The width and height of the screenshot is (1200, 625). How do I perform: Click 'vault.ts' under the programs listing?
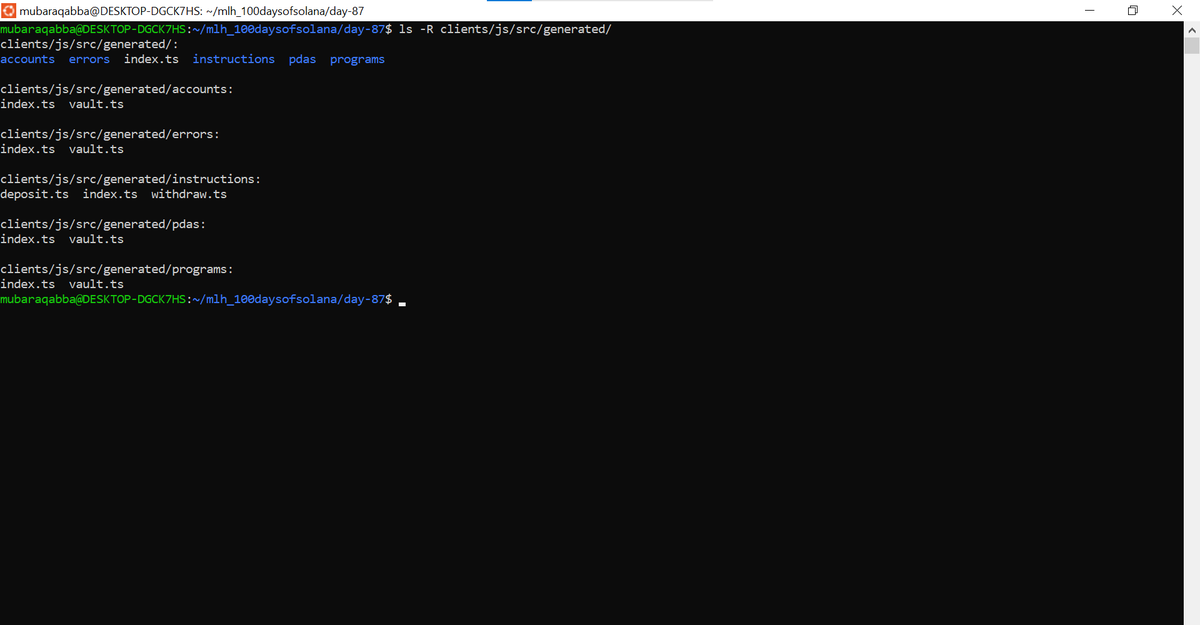point(96,284)
